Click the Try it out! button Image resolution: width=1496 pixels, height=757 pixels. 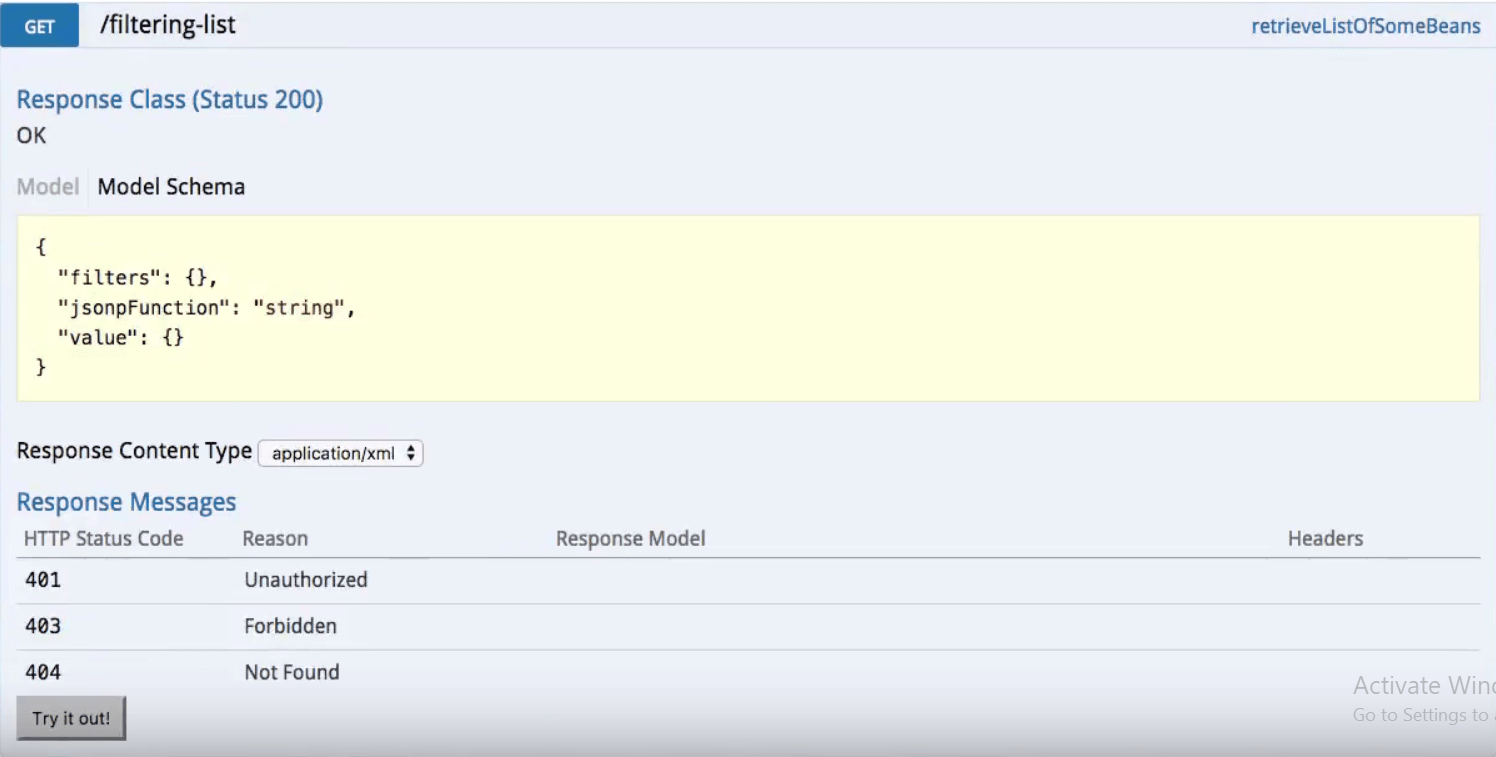pos(70,717)
